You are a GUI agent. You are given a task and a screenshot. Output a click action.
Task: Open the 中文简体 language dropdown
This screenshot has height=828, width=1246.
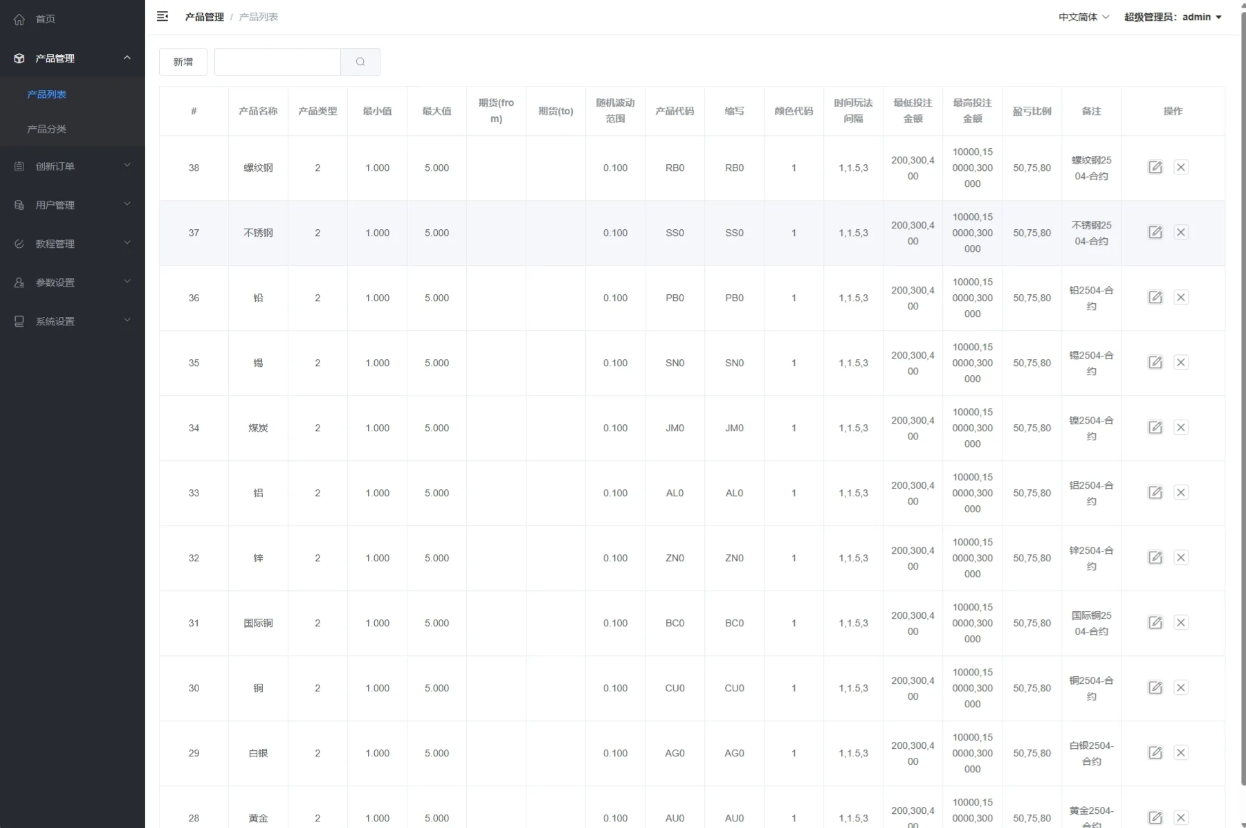point(1083,17)
